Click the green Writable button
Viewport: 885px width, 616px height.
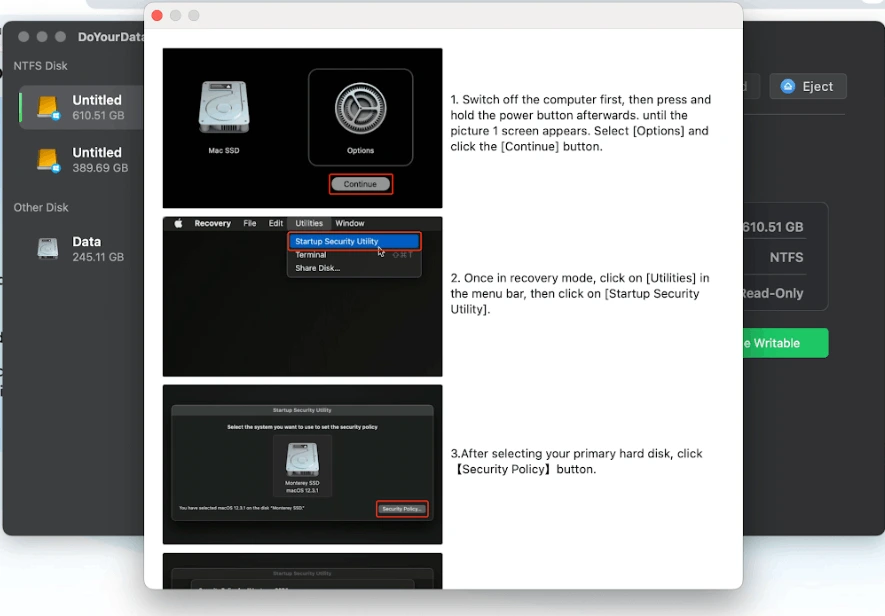785,343
